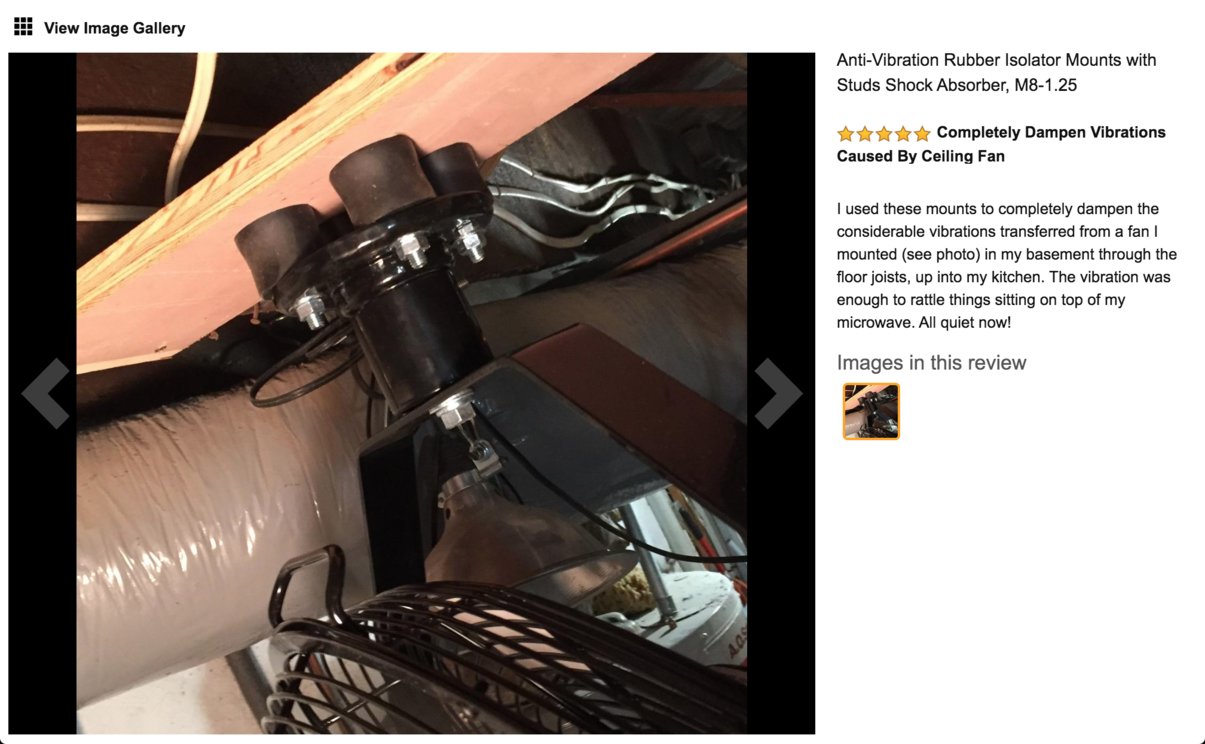Click the Anti-Vibration Rubber Isolator Mounts product title
Image resolution: width=1205 pixels, height=744 pixels.
[996, 72]
